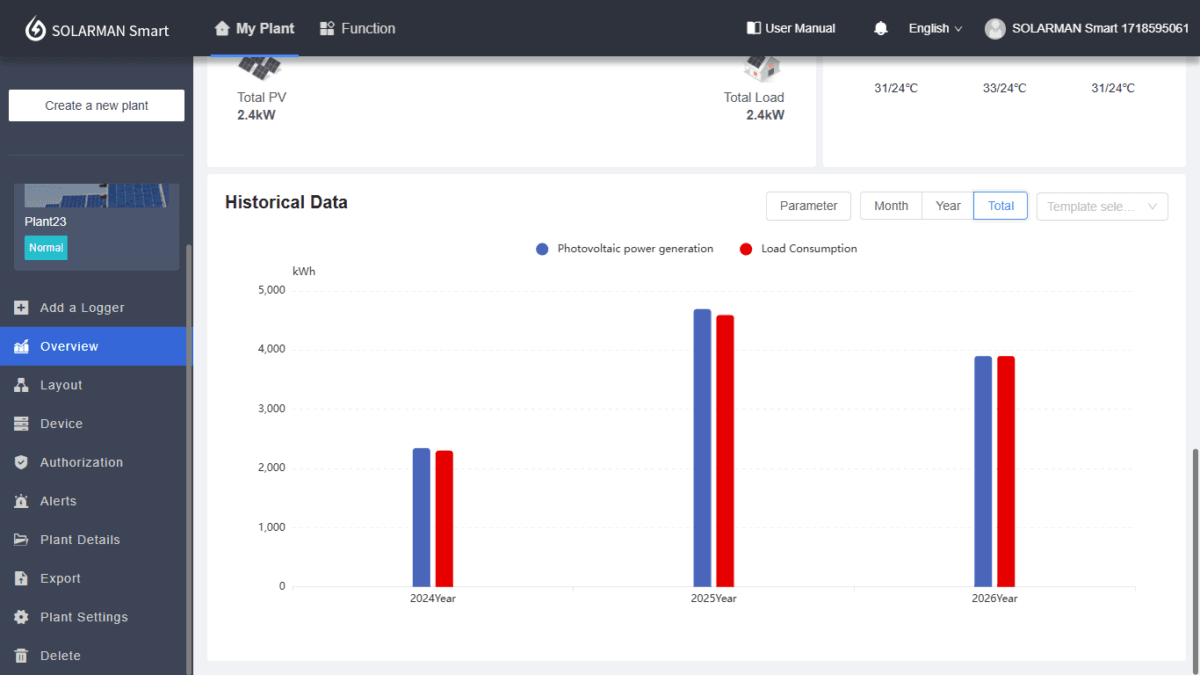The width and height of the screenshot is (1200, 675).
Task: Click the Alerts siren icon
Action: click(x=21, y=501)
